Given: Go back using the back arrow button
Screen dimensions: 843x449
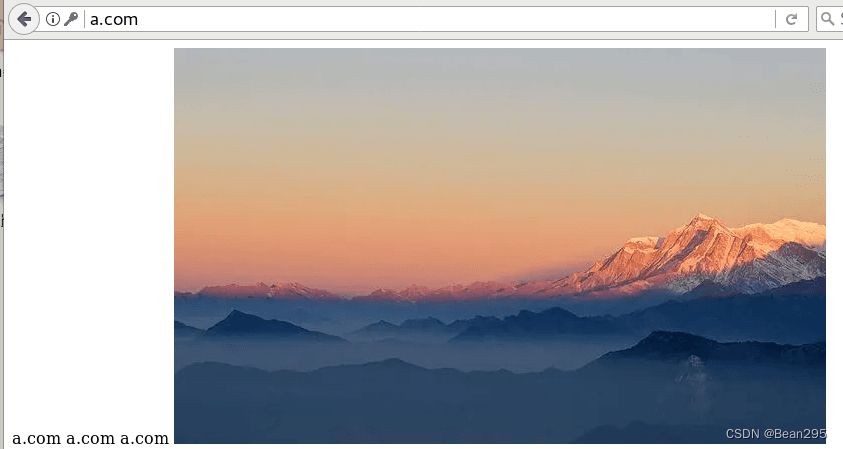Looking at the screenshot, I should point(24,19).
